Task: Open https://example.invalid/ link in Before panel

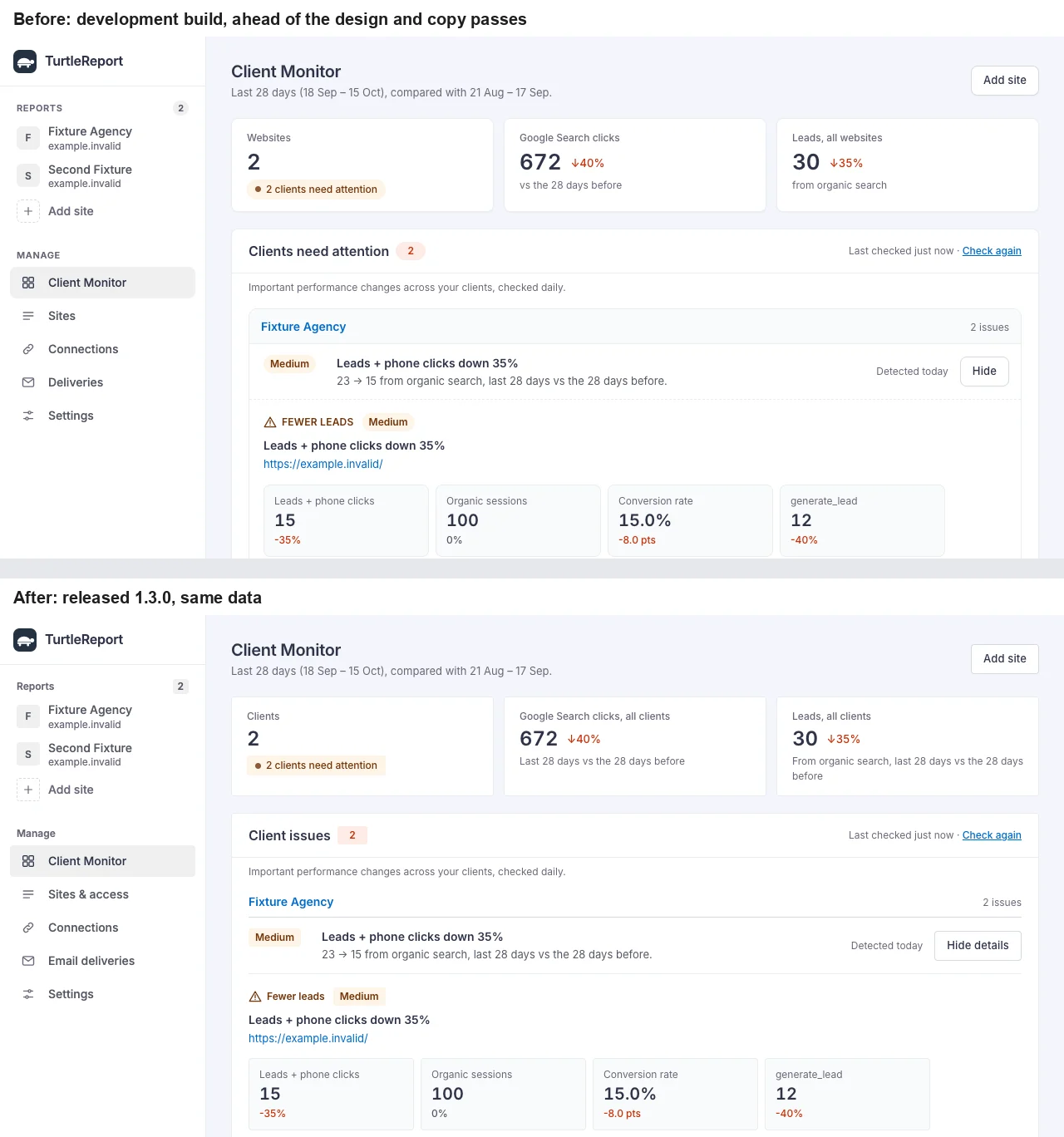Action: click(x=323, y=464)
